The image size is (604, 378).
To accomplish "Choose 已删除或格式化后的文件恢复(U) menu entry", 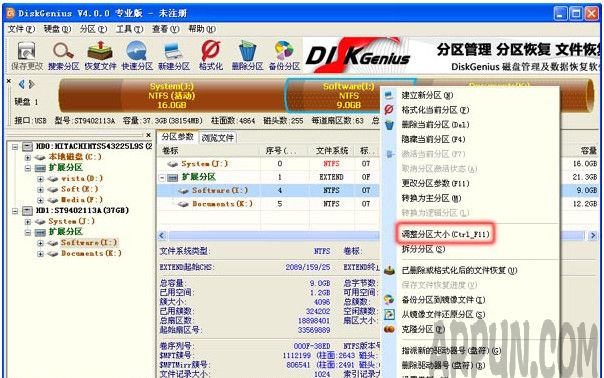I will click(x=459, y=270).
